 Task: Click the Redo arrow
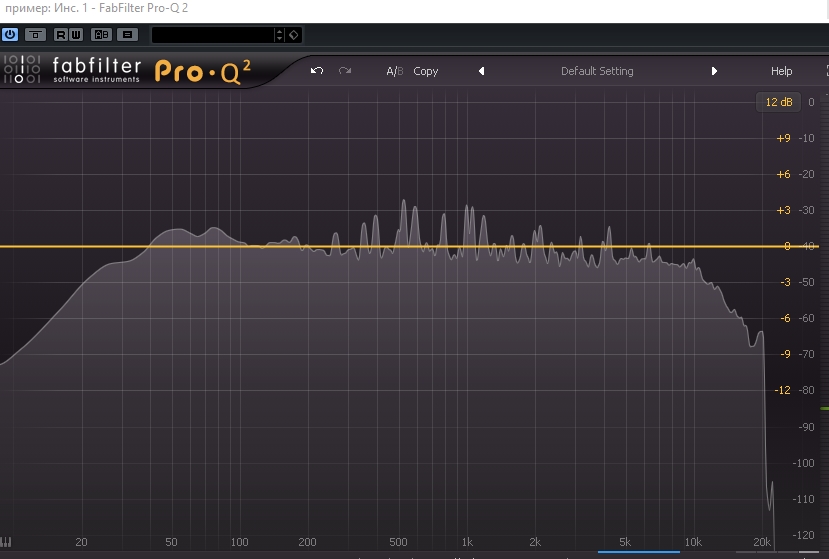[x=345, y=71]
